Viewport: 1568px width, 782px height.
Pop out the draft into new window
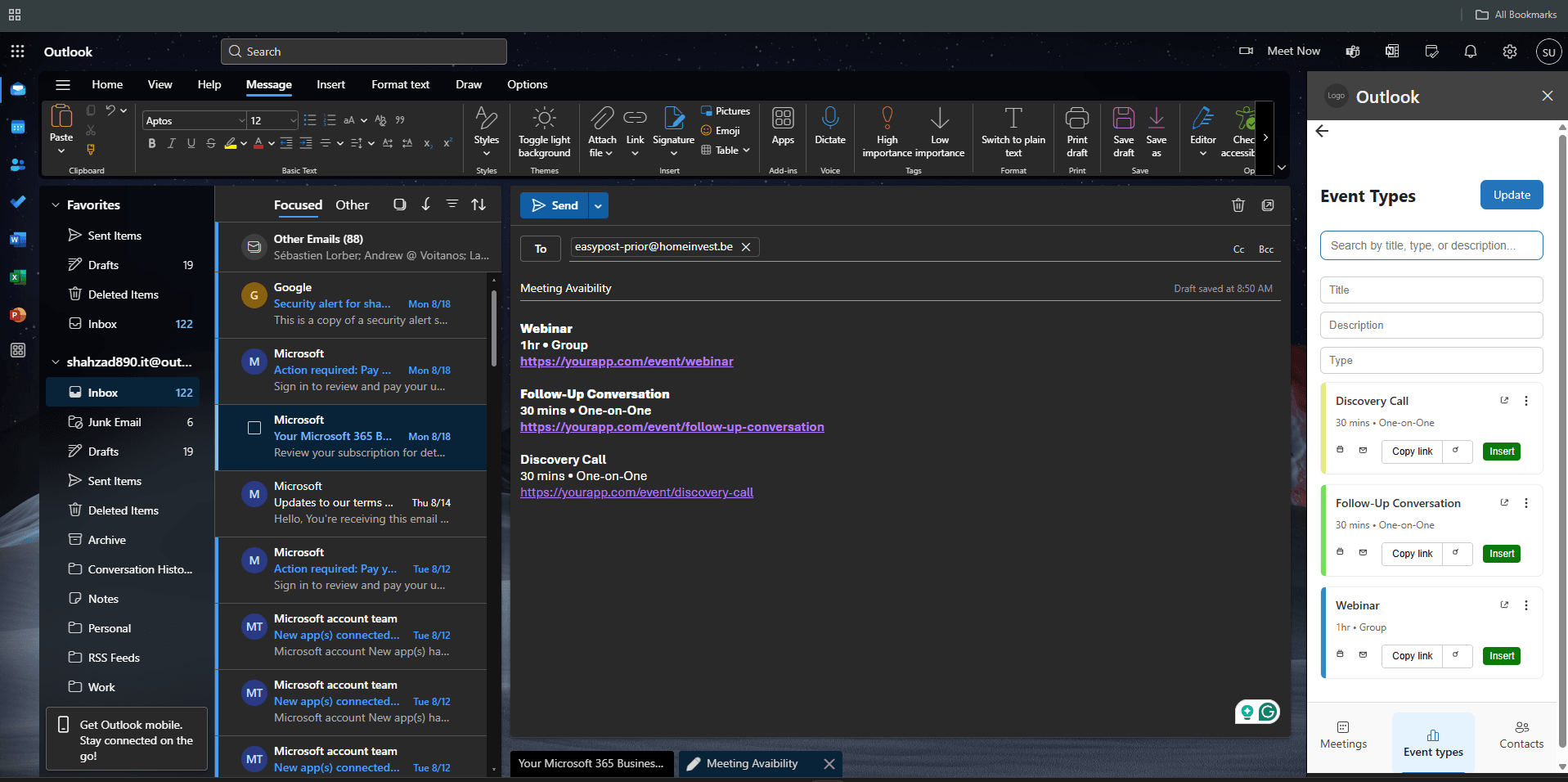[x=1268, y=205]
